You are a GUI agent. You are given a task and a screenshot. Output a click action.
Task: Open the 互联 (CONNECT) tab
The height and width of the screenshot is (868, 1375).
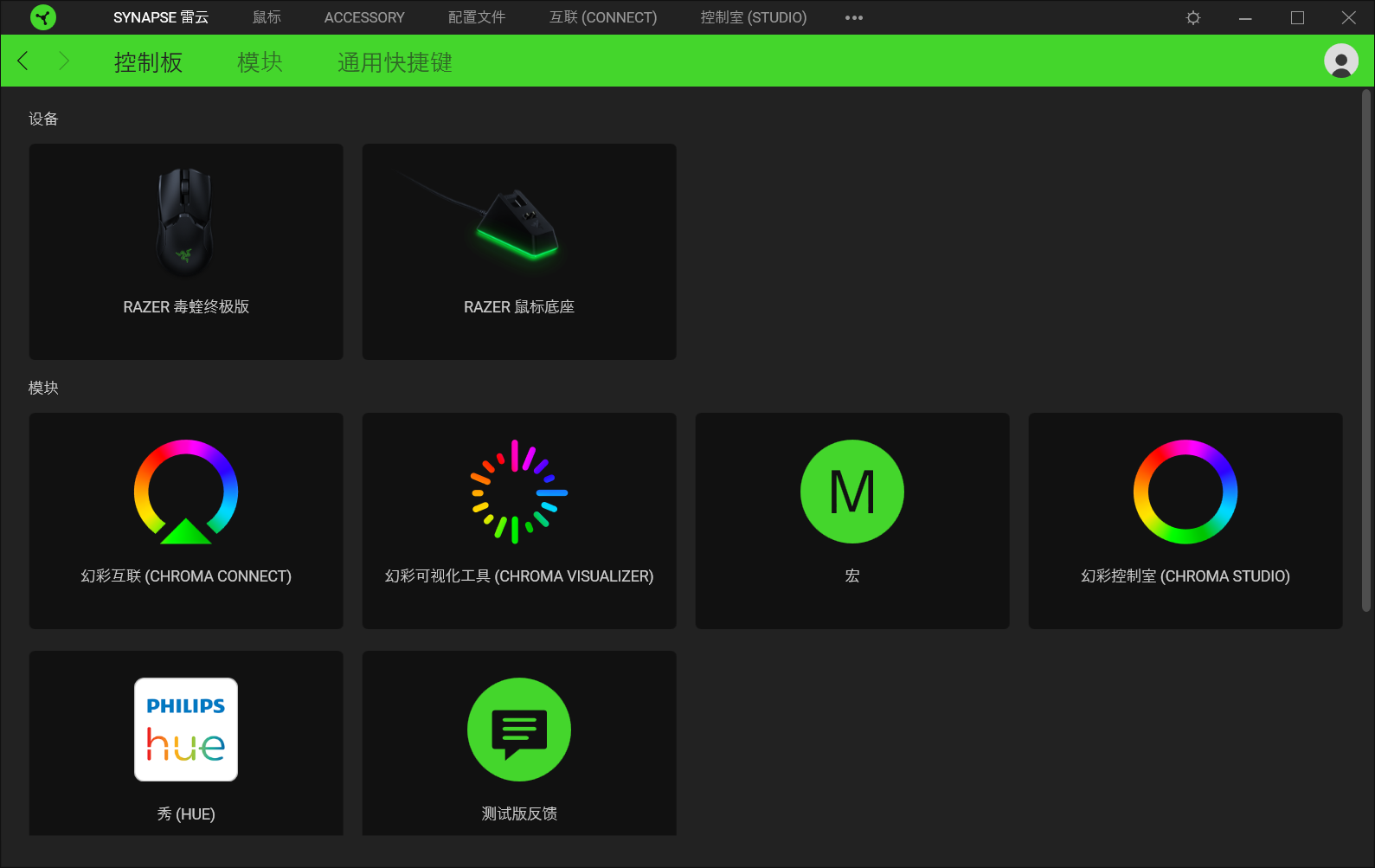(x=603, y=17)
